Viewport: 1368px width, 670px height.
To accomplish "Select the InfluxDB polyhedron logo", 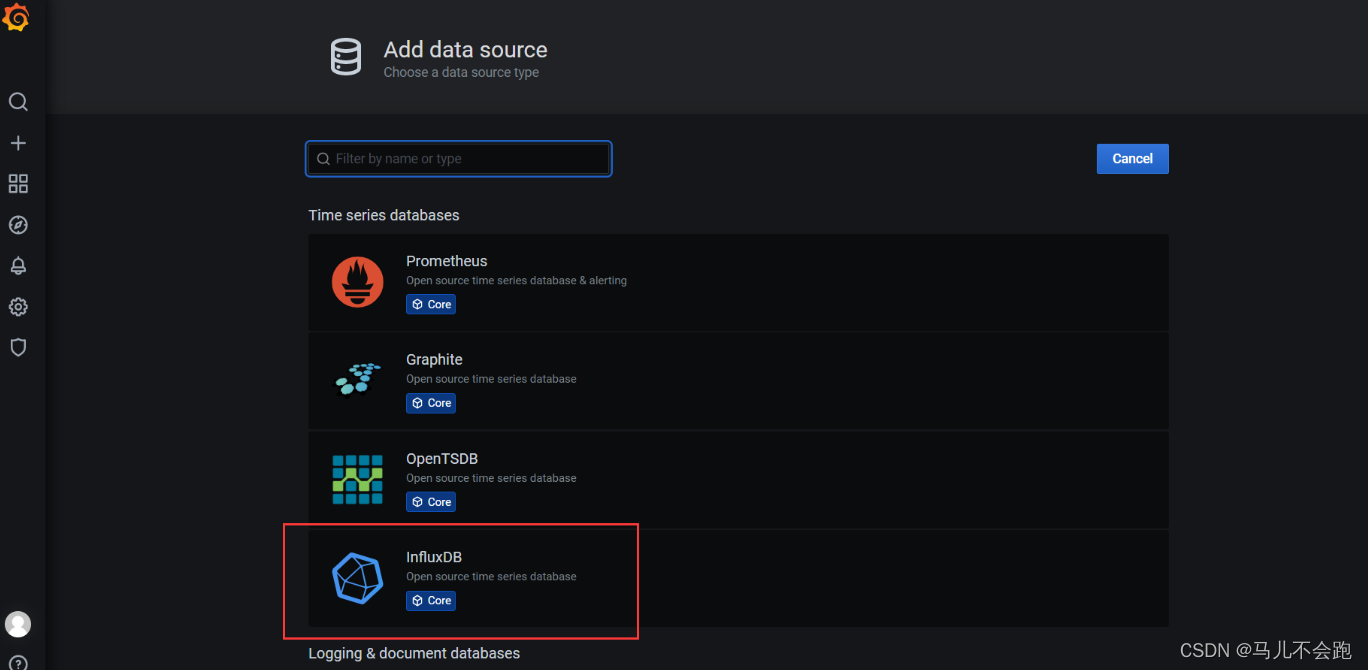I will pos(358,578).
